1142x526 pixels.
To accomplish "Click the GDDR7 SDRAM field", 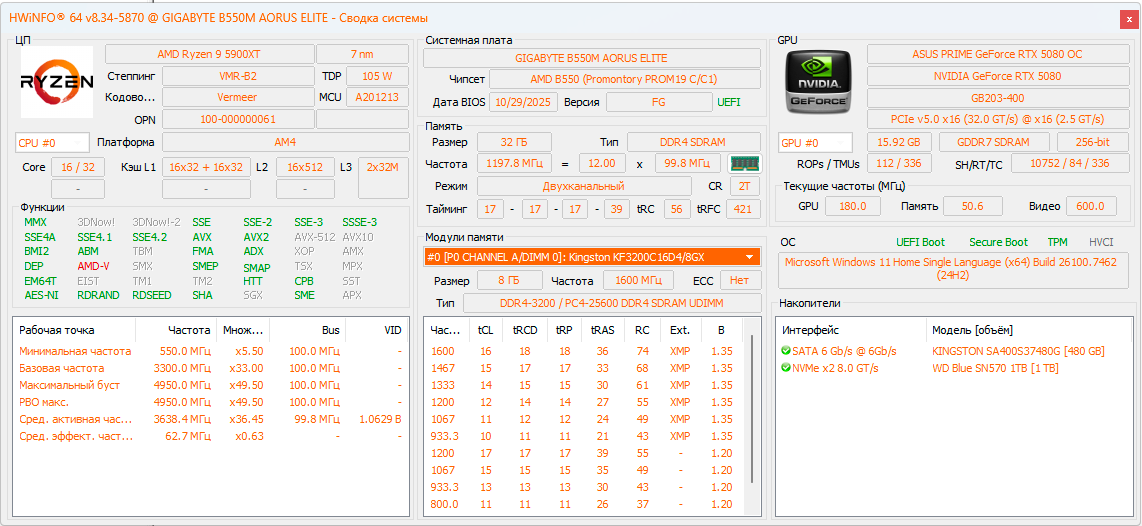I will click(x=994, y=143).
